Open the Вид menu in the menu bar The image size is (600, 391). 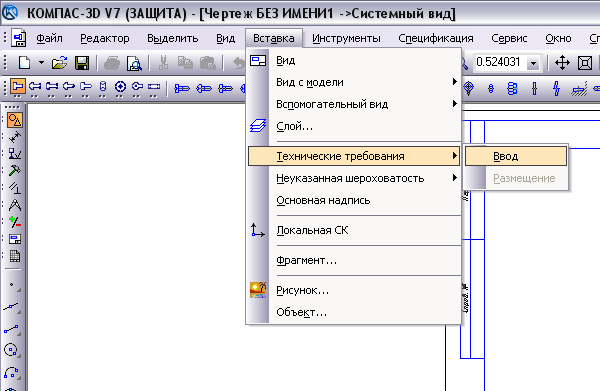click(225, 38)
